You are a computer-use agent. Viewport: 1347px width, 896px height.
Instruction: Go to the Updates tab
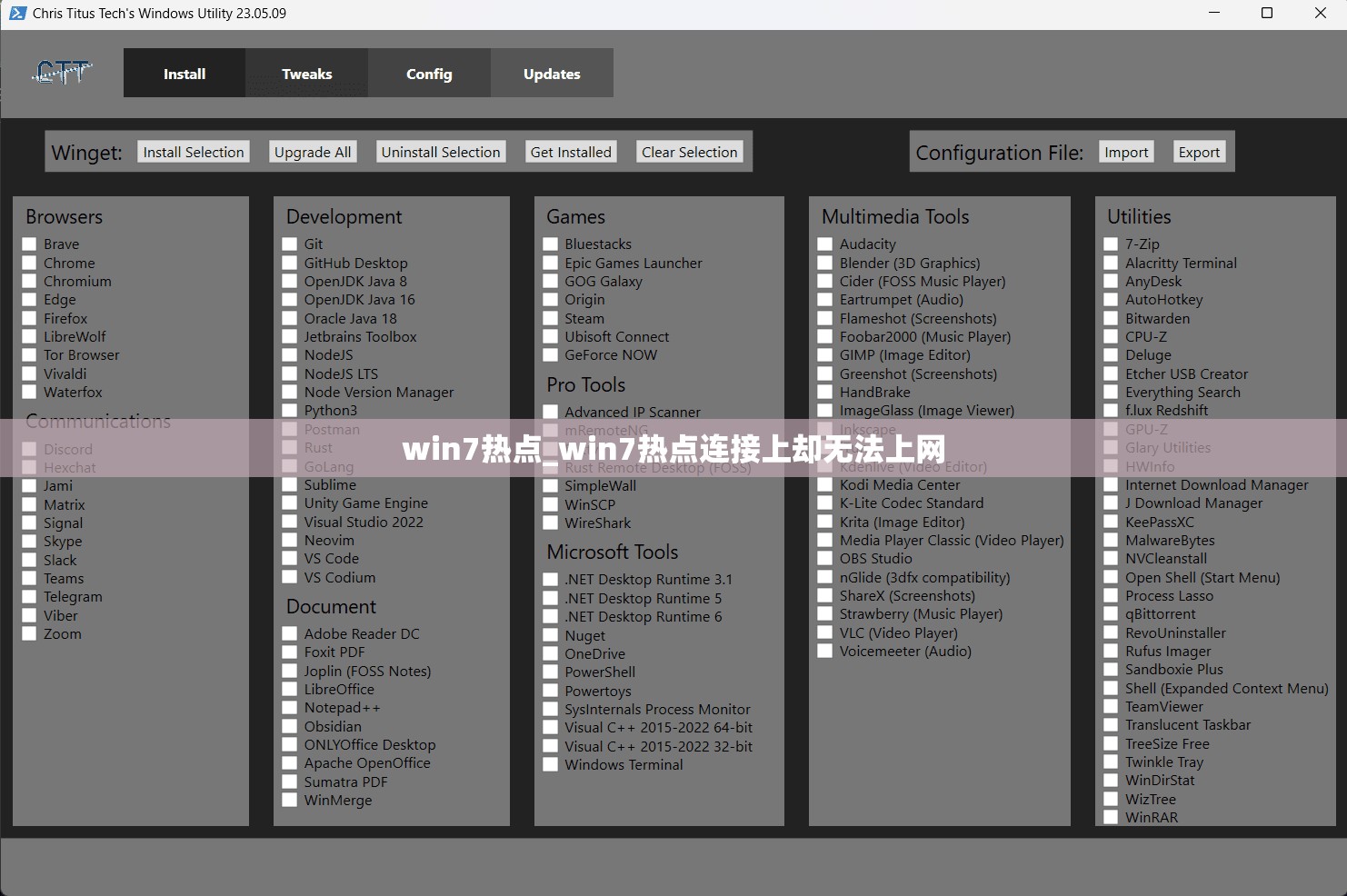tap(552, 74)
